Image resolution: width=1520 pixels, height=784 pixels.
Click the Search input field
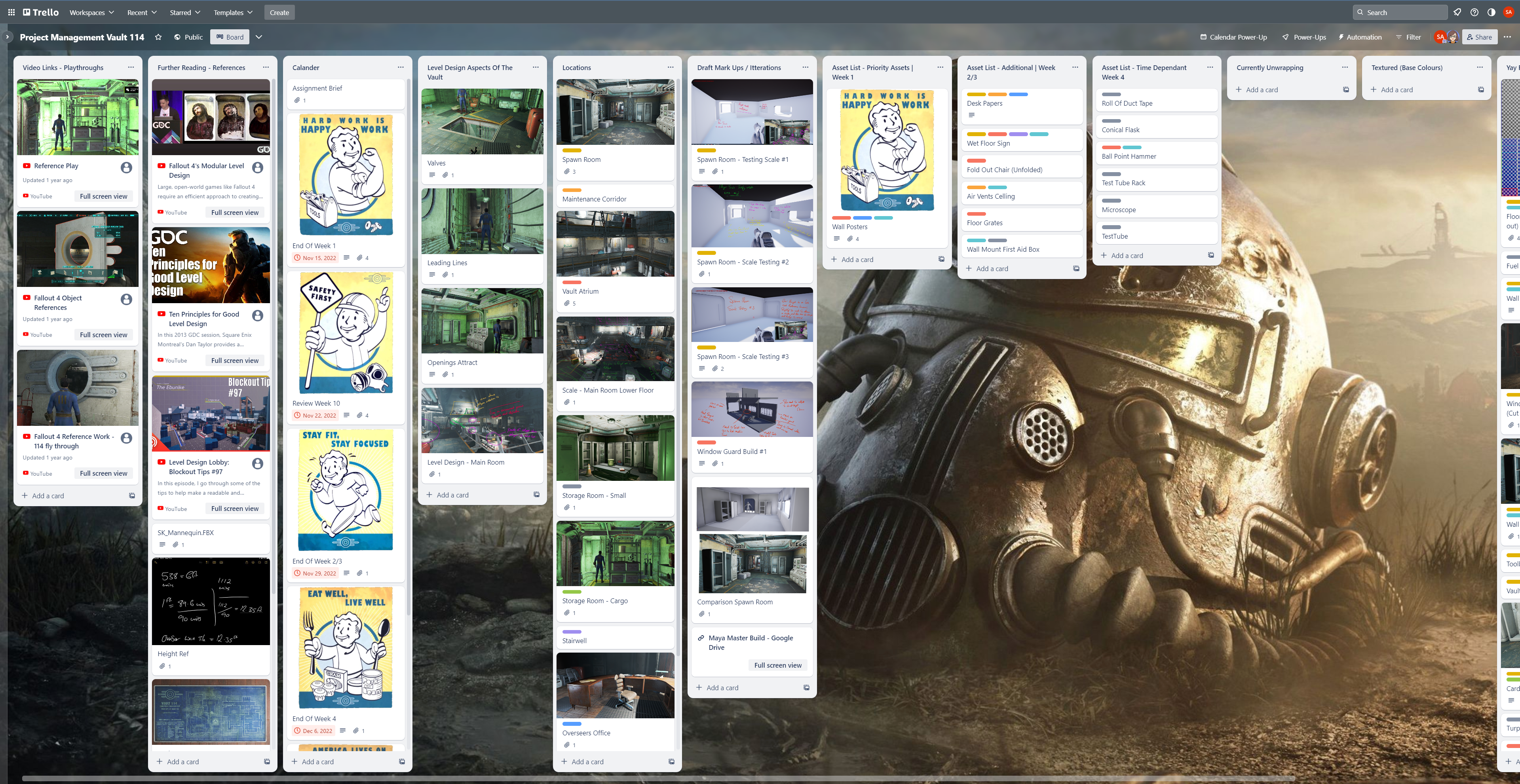(1400, 12)
